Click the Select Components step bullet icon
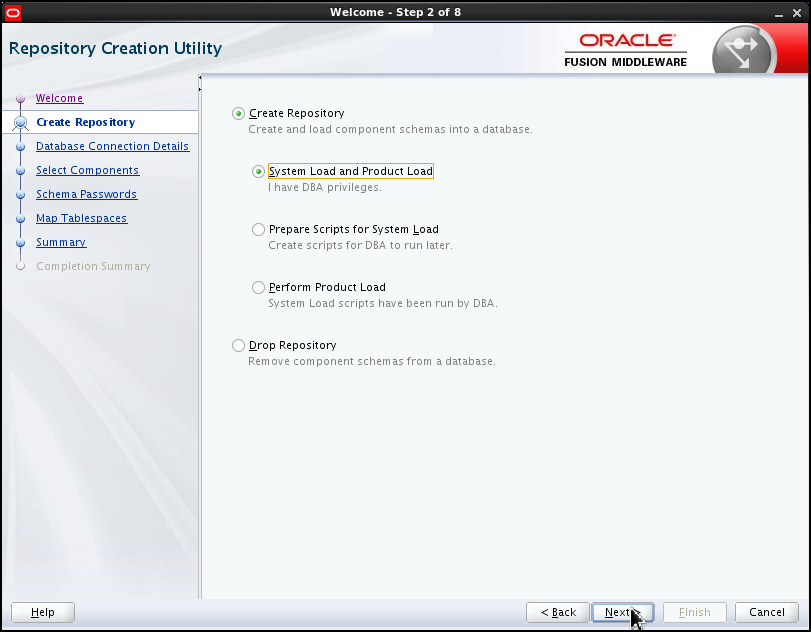 point(21,171)
